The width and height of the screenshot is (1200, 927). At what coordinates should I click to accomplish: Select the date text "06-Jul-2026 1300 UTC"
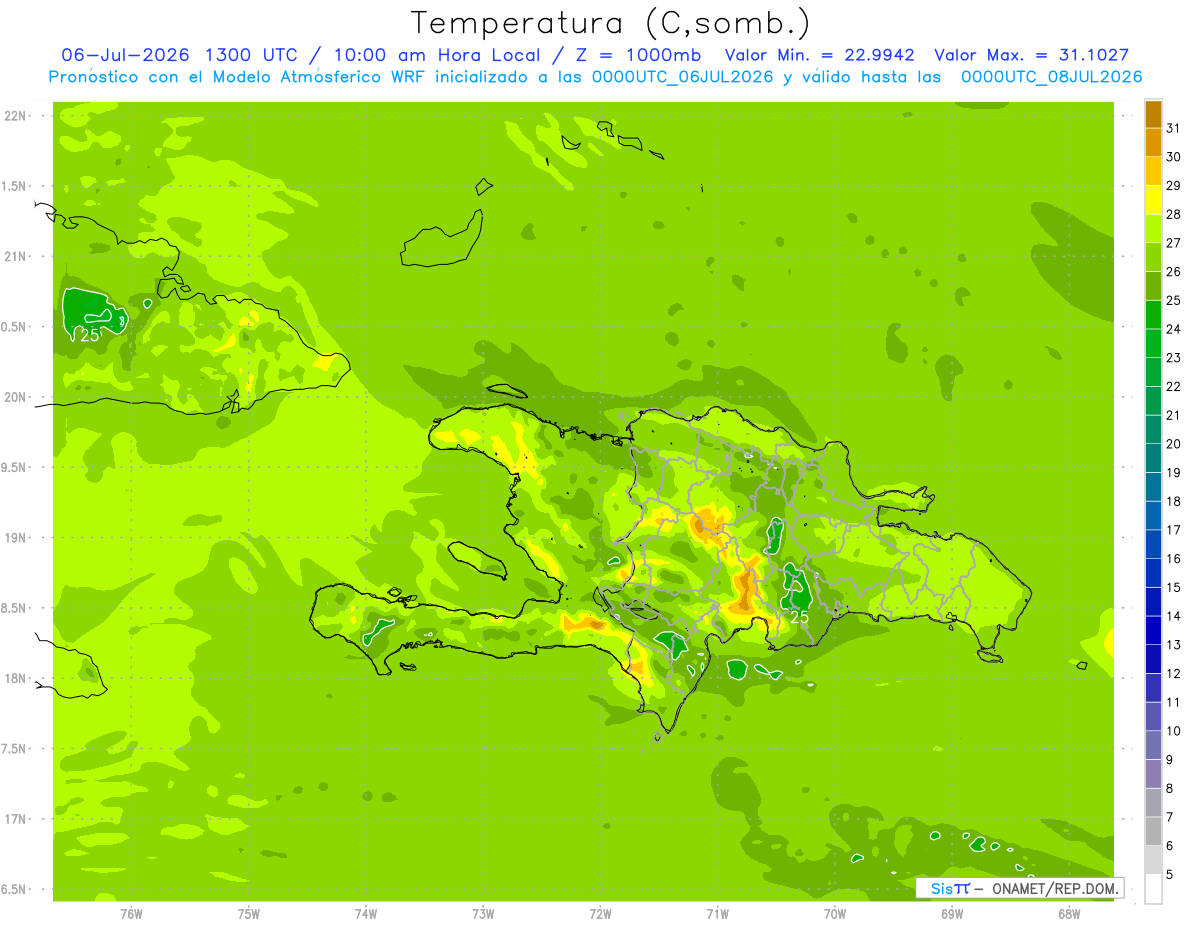click(x=178, y=55)
